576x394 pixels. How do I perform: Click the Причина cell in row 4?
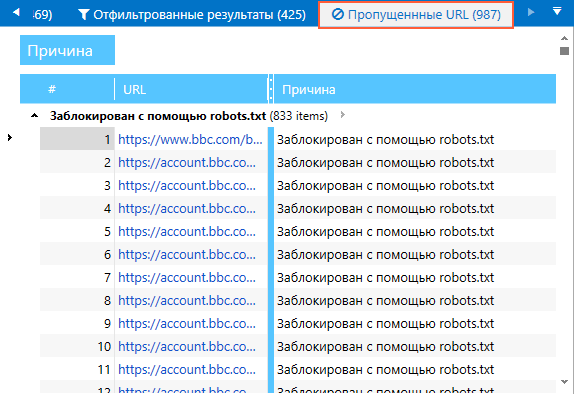tap(415, 209)
